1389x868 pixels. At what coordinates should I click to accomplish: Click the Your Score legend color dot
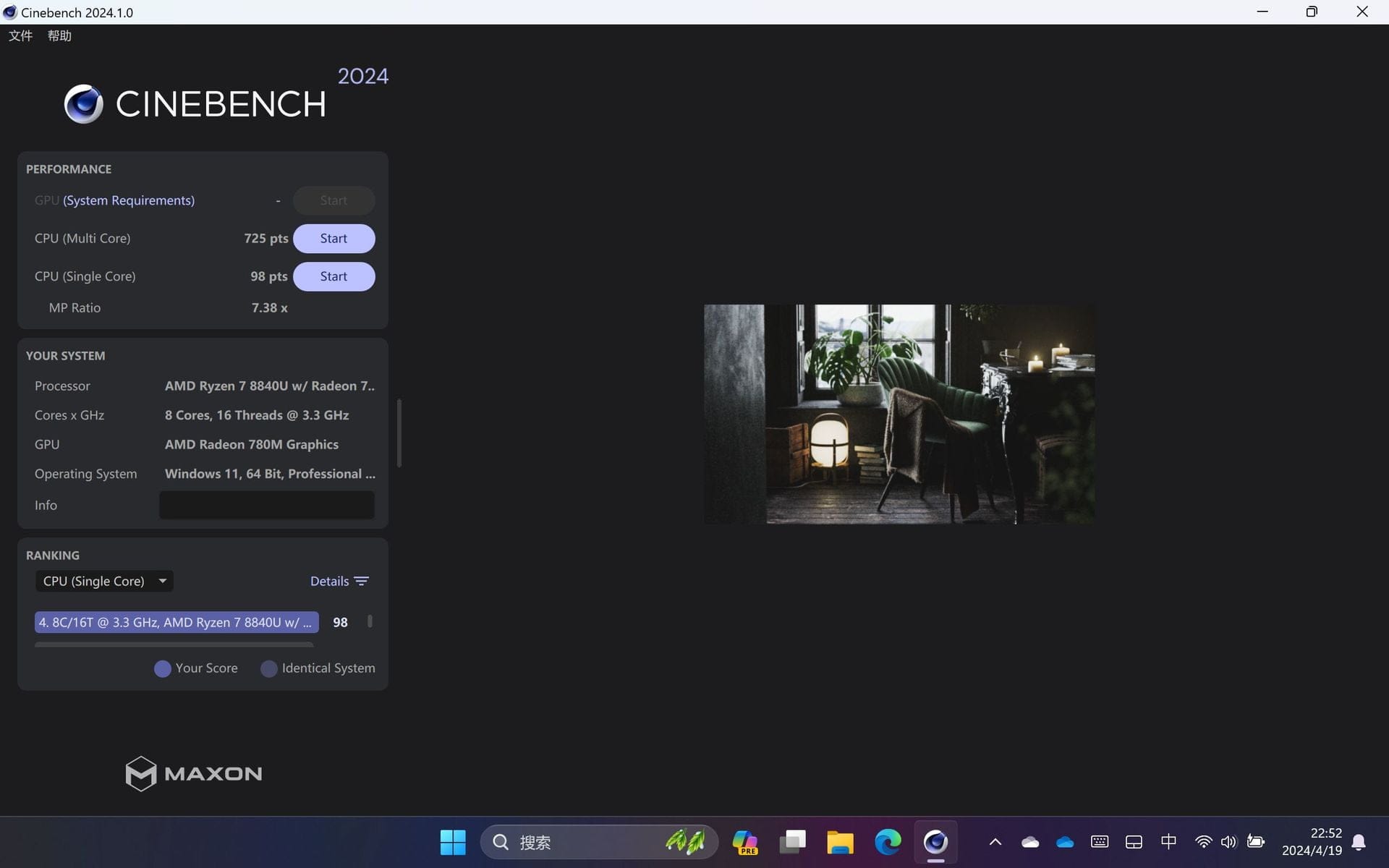tap(163, 668)
